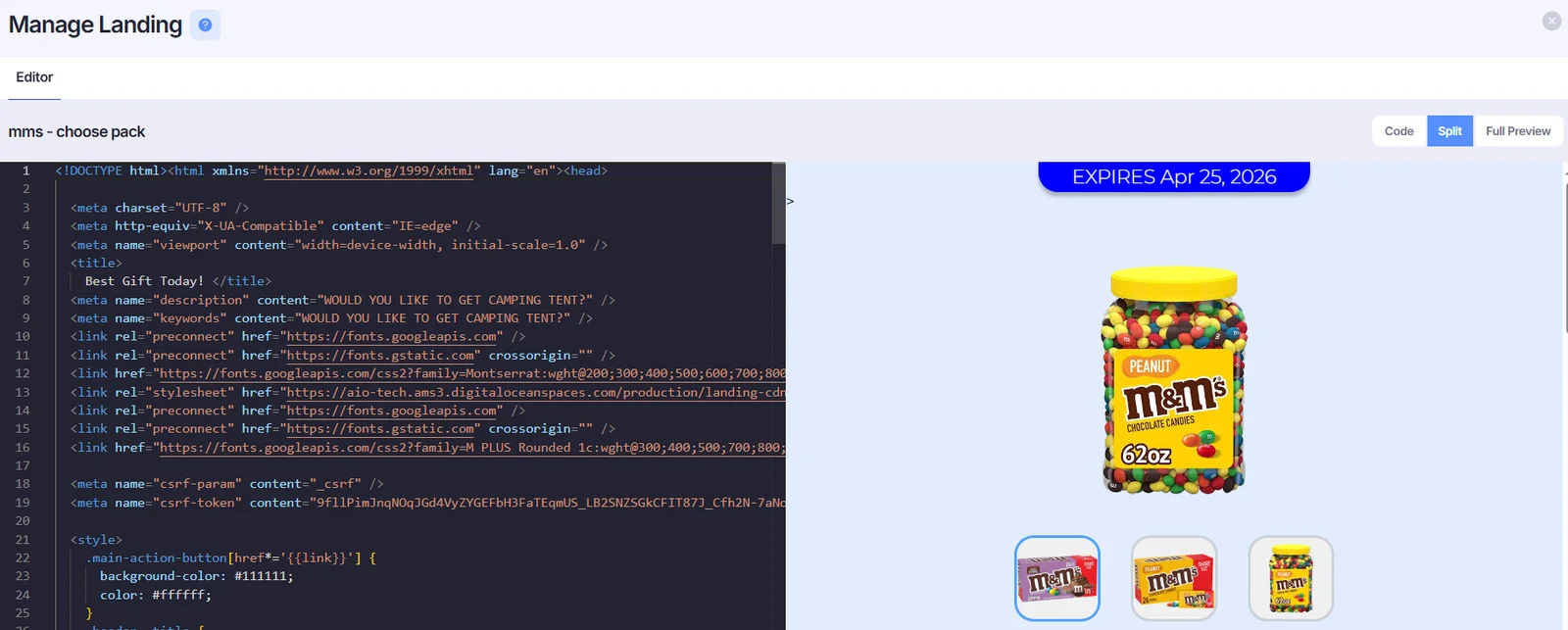Click the opening <style> tag line

[x=96, y=540]
